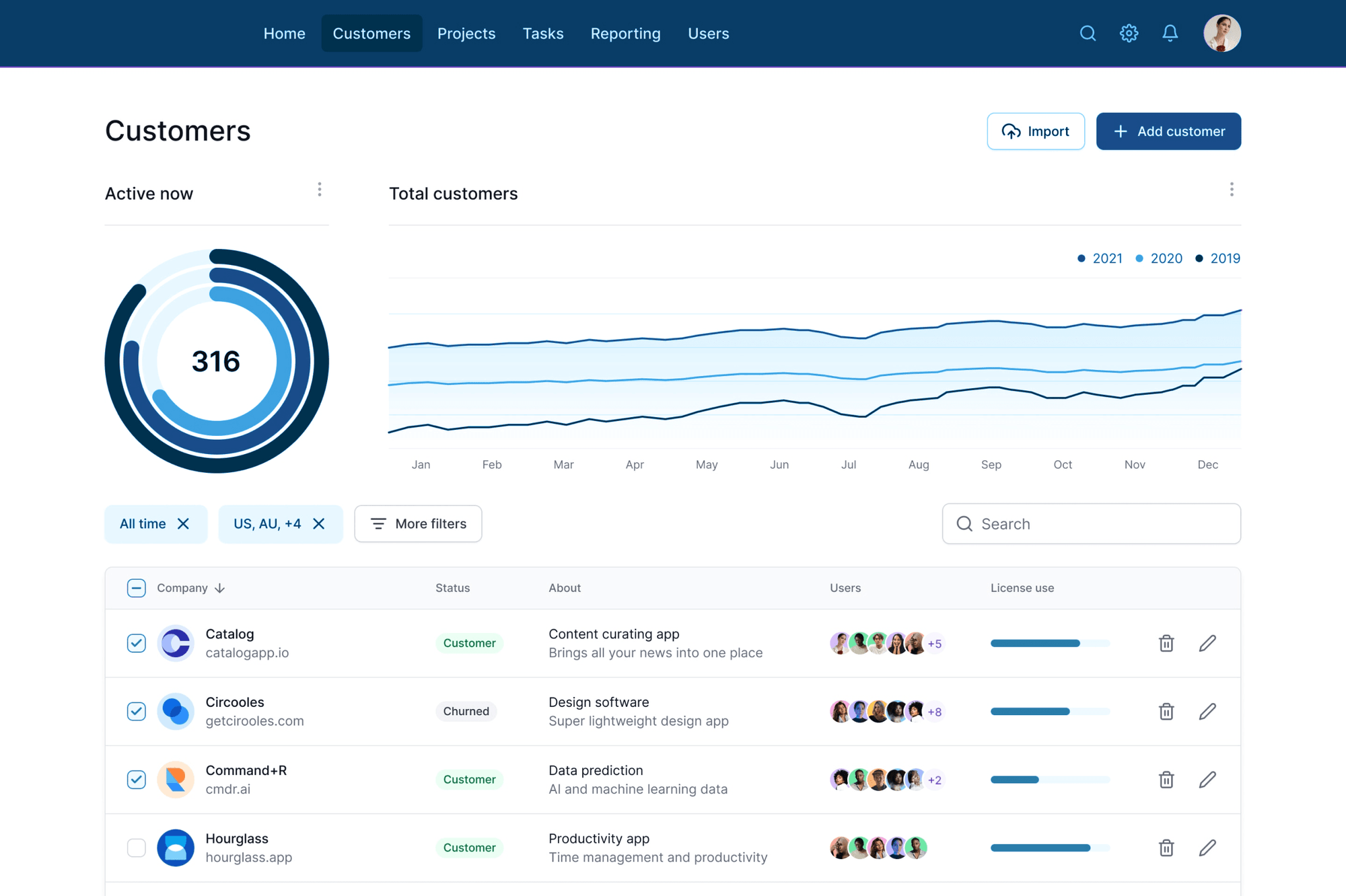Open settings via the gear icon
1346x896 pixels.
1129,33
